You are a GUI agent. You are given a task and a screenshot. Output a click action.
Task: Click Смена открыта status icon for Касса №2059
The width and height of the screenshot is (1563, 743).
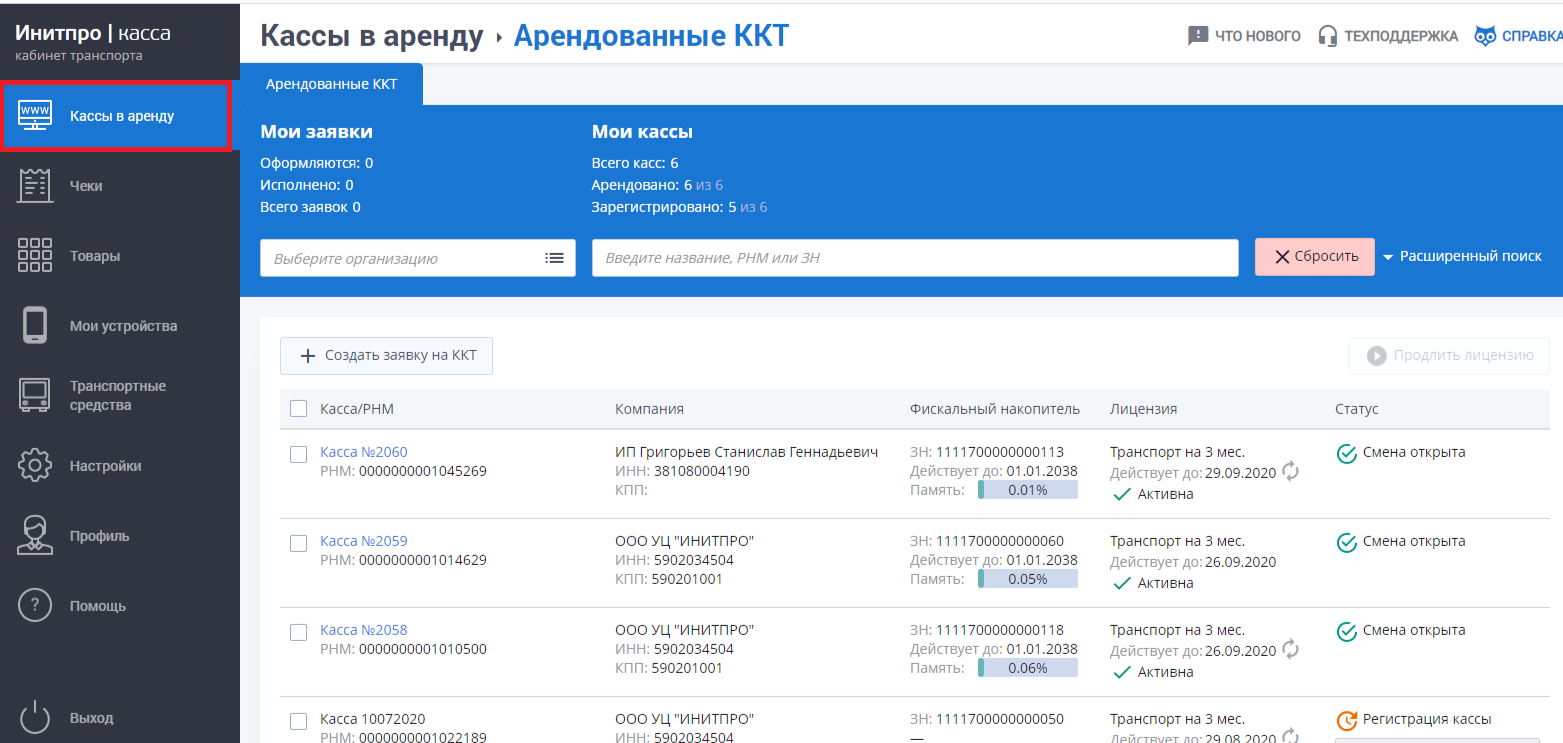point(1346,542)
